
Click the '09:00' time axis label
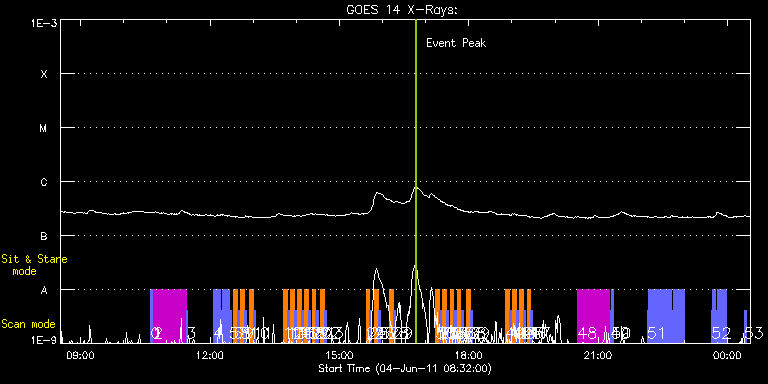[x=79, y=355]
